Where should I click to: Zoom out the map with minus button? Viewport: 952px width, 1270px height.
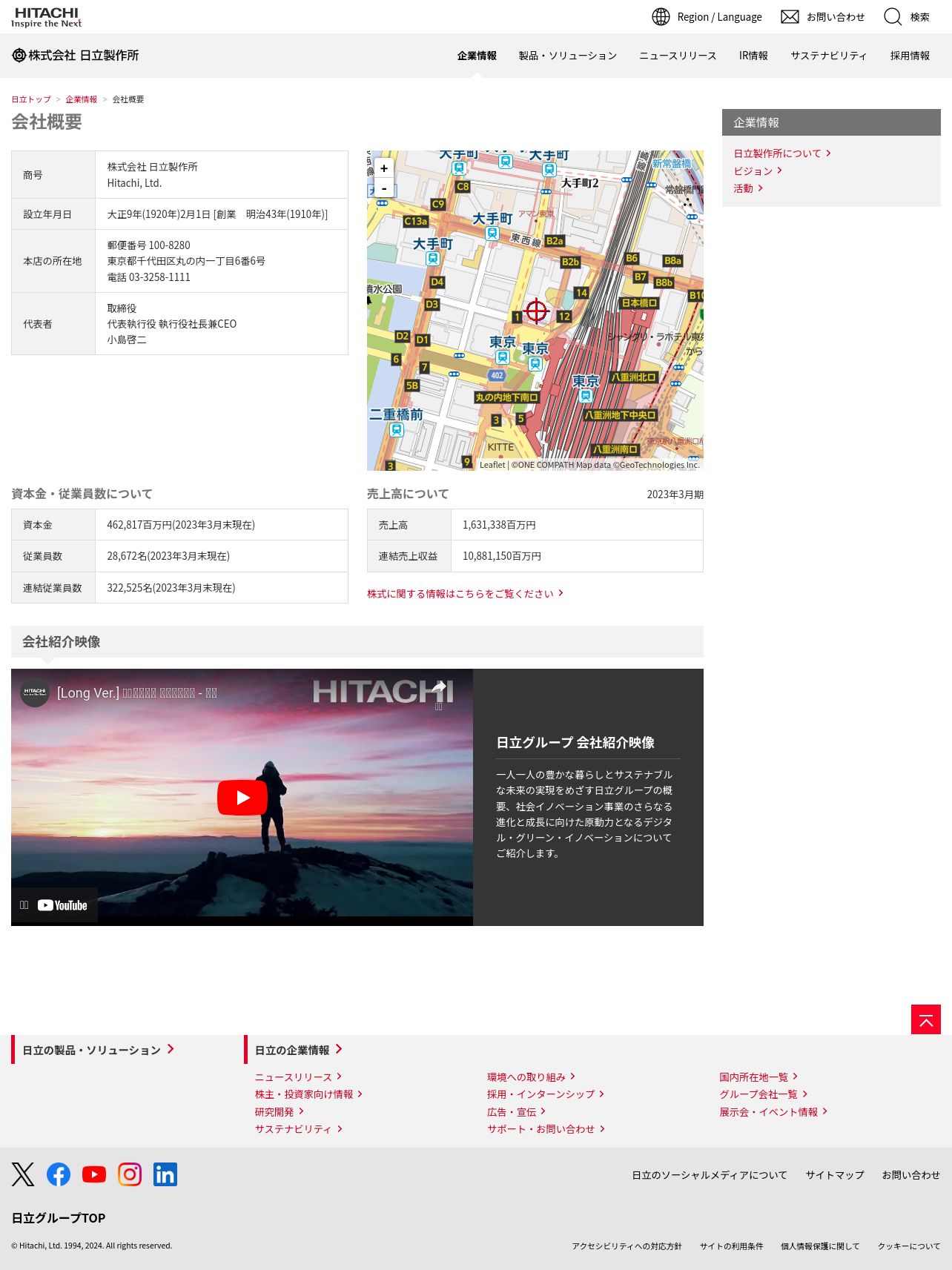click(384, 188)
